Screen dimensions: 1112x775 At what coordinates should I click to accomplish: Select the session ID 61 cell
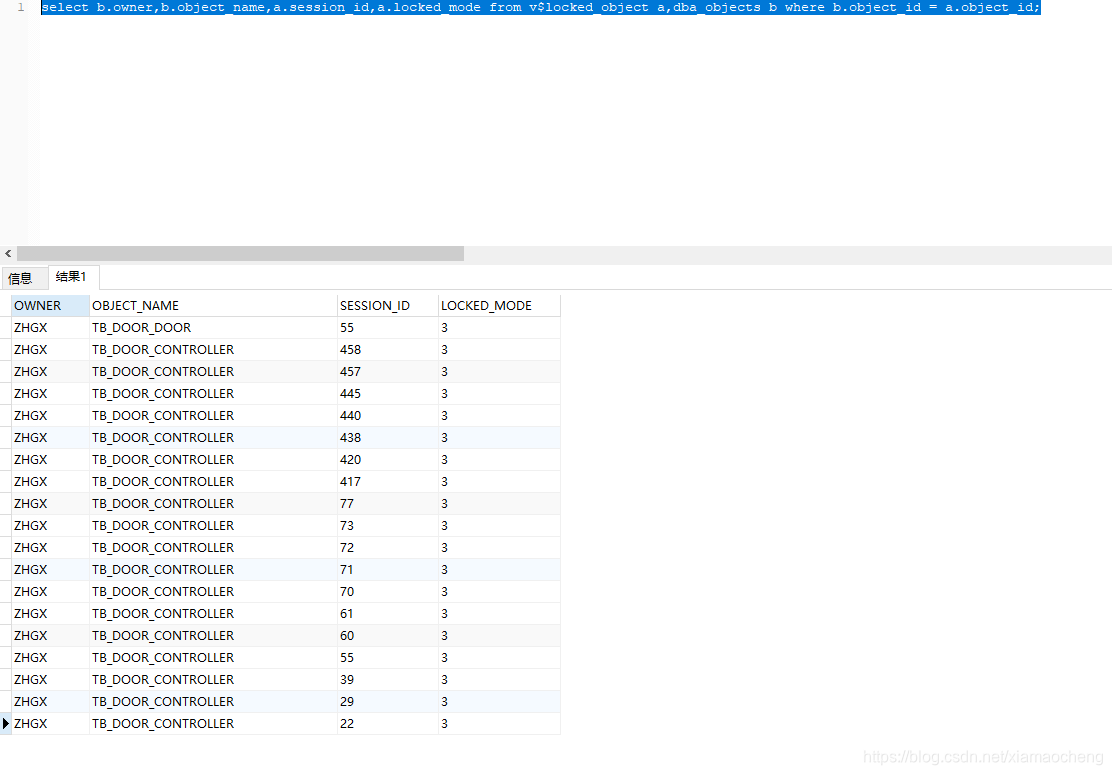tap(387, 613)
